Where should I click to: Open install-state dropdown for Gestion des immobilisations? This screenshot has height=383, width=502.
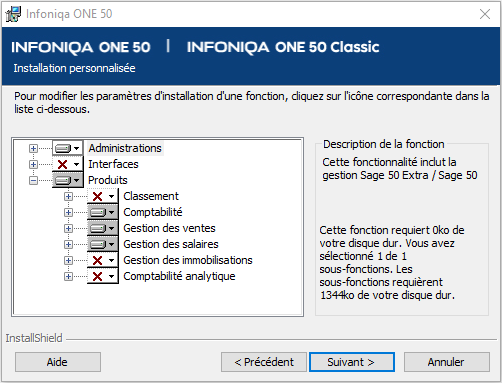click(103, 260)
